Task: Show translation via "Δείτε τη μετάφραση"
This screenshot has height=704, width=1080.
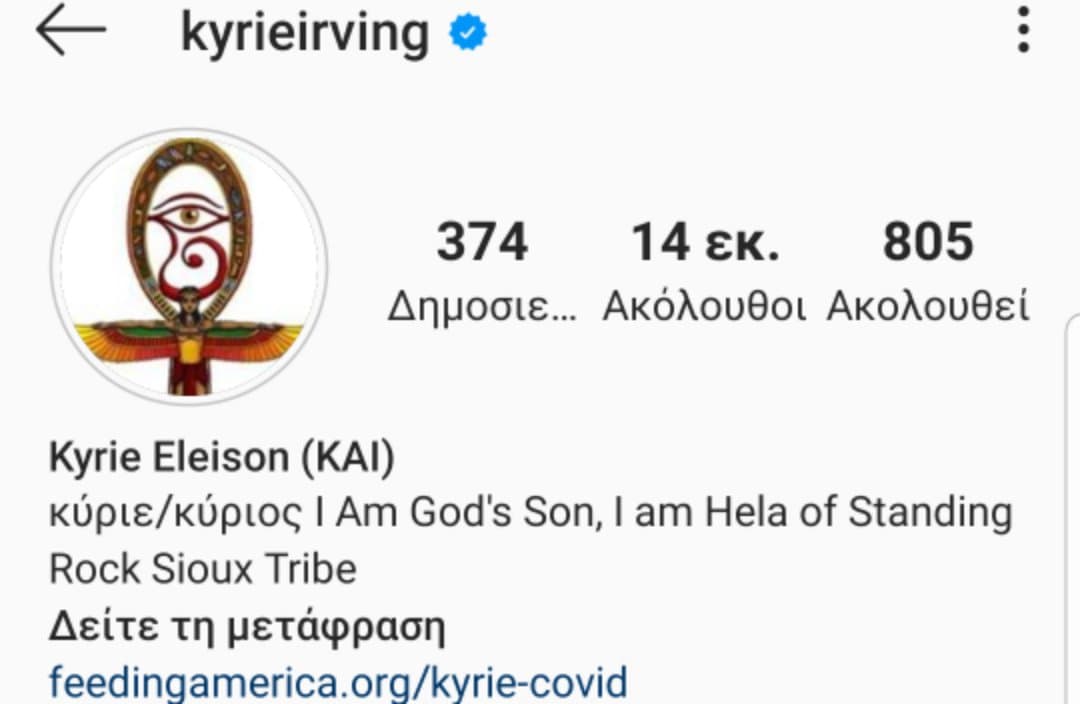Action: point(247,626)
